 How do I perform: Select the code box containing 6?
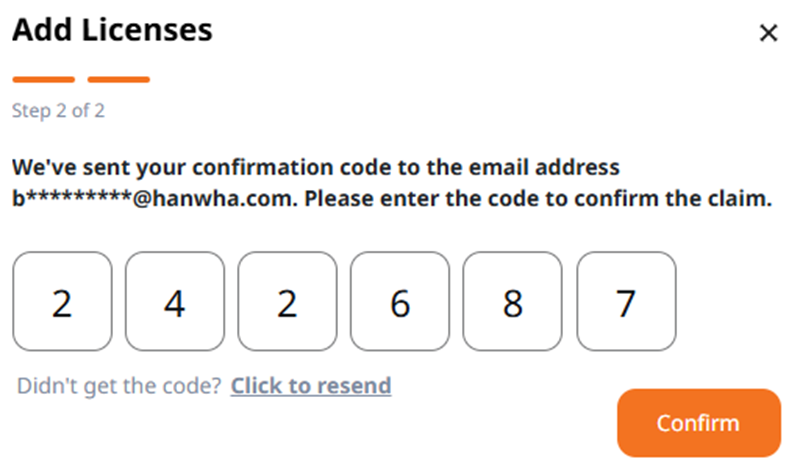pyautogui.click(x=400, y=301)
